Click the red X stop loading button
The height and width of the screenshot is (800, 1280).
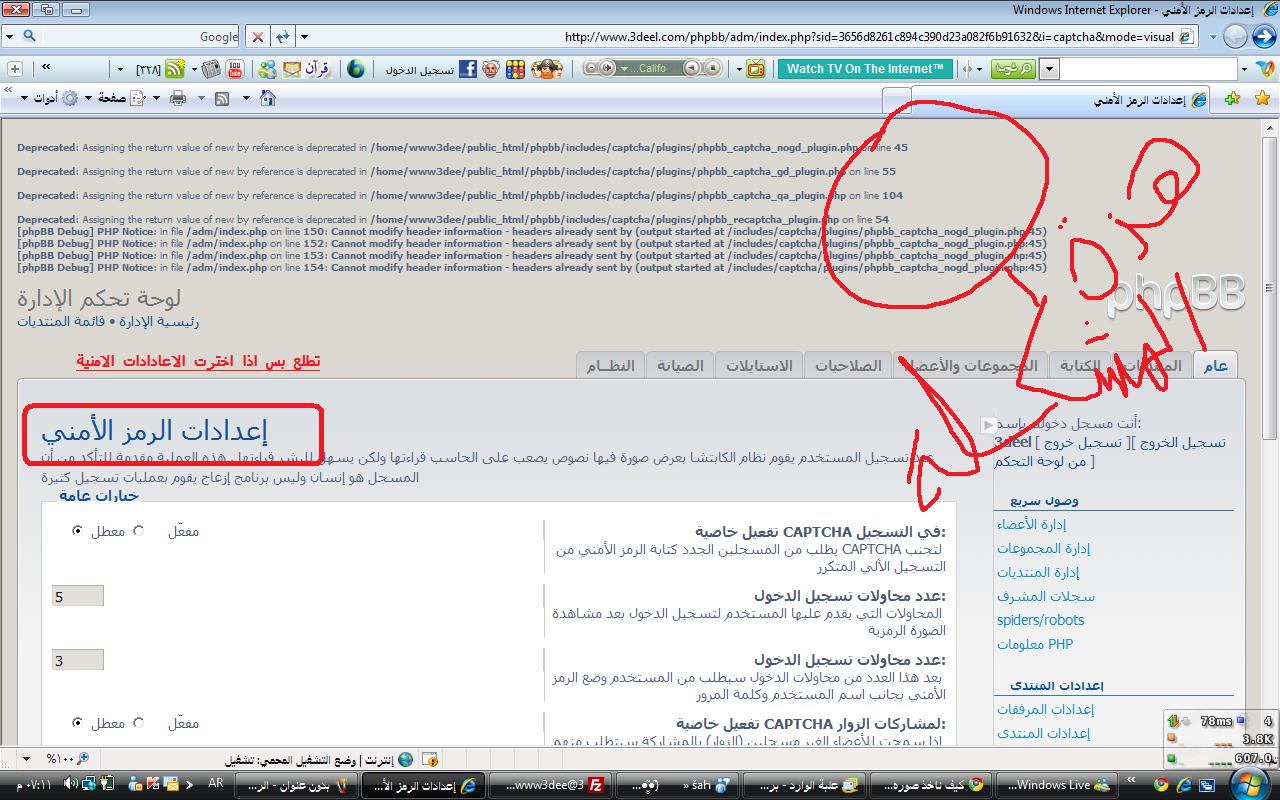point(258,37)
